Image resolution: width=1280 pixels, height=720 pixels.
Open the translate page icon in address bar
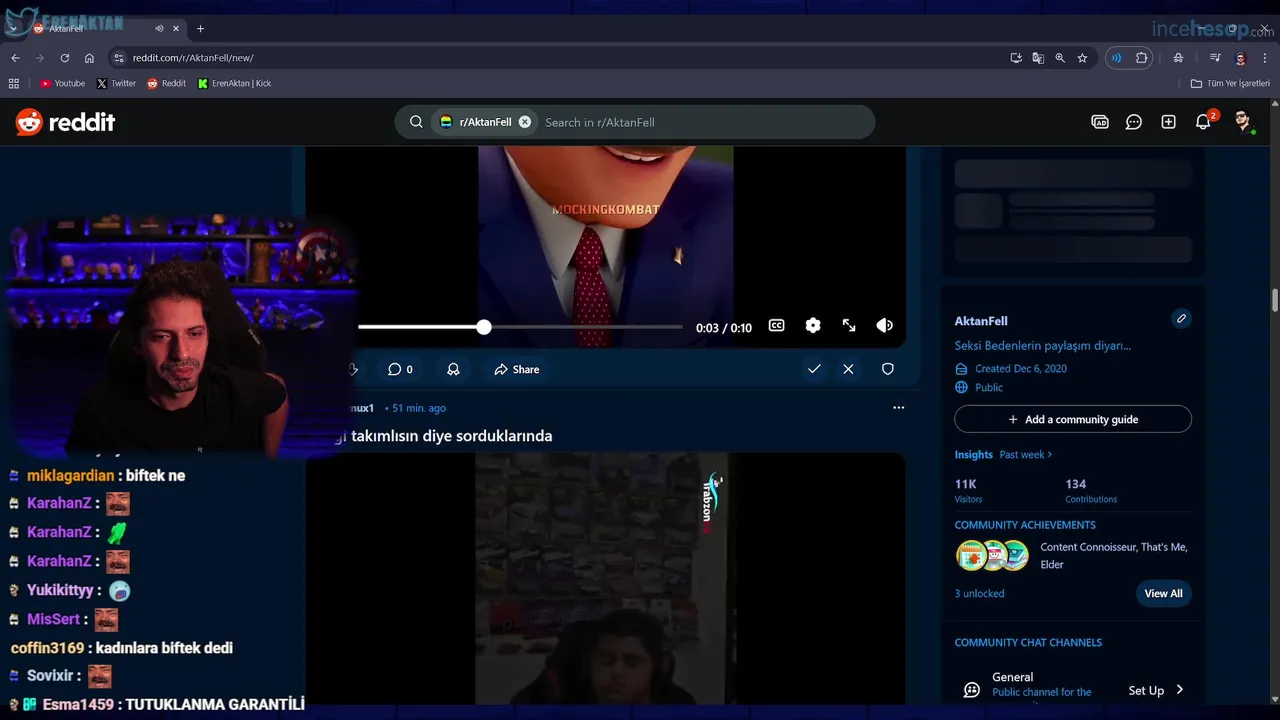pyautogui.click(x=1038, y=58)
